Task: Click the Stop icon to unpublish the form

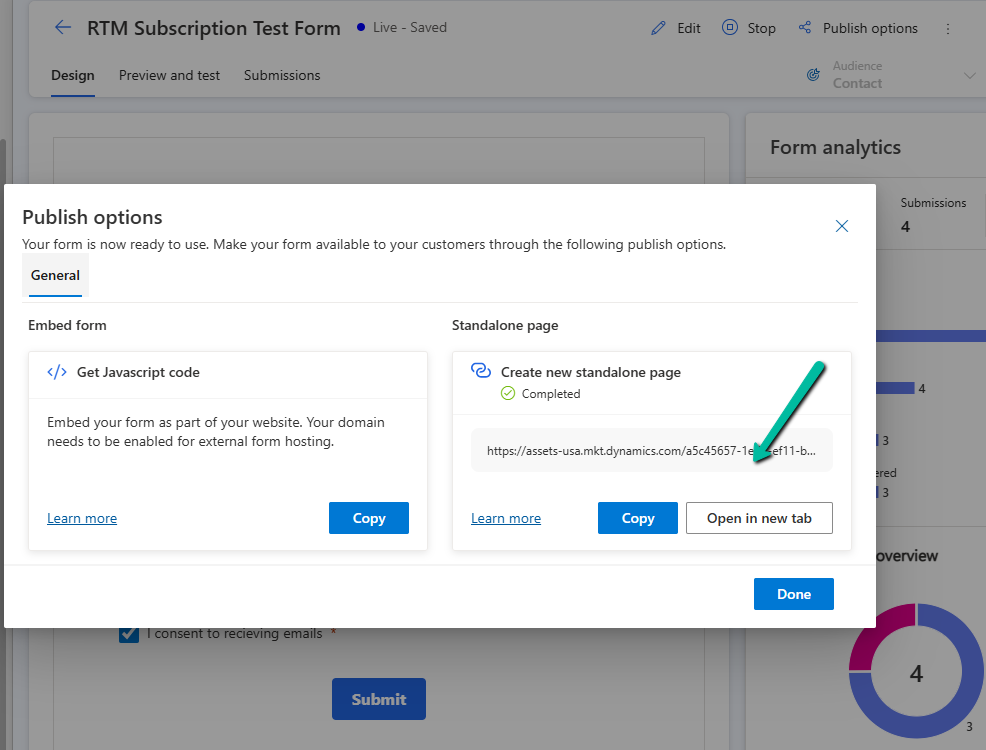Action: click(733, 27)
